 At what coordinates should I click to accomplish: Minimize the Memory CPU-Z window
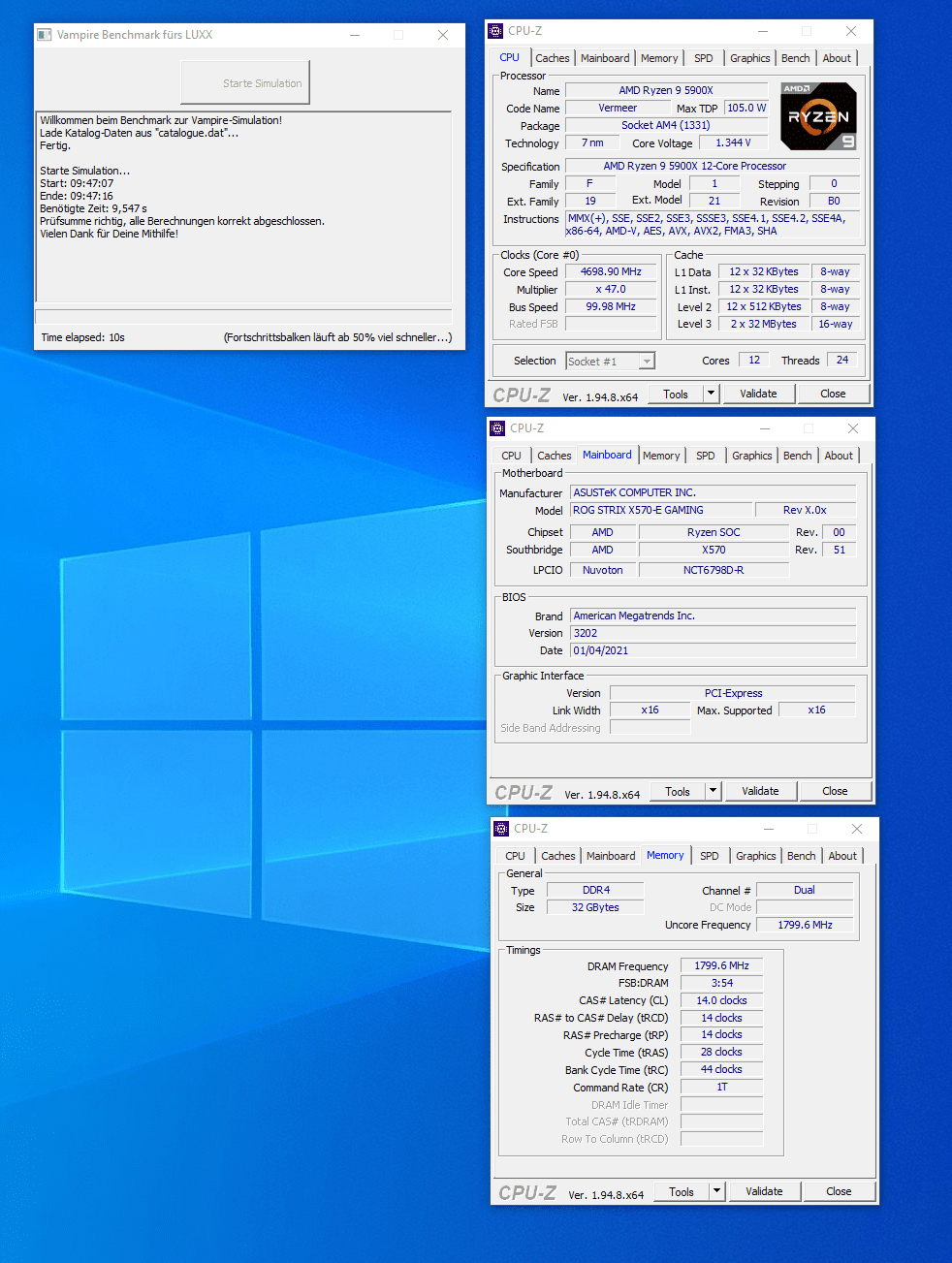pos(769,829)
